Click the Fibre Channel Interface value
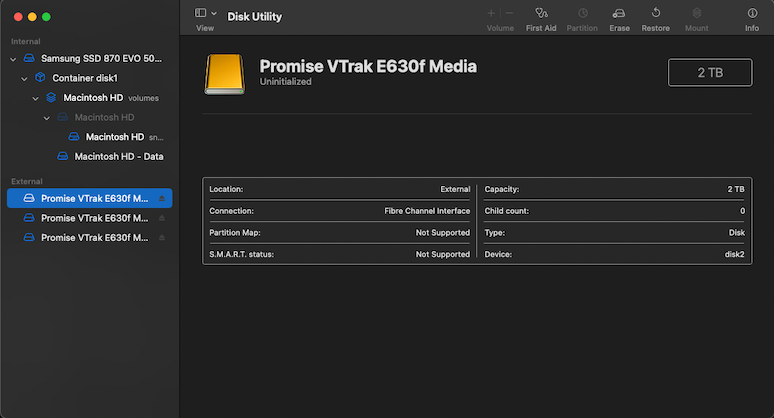Viewport: 774px width, 418px height. 427,211
